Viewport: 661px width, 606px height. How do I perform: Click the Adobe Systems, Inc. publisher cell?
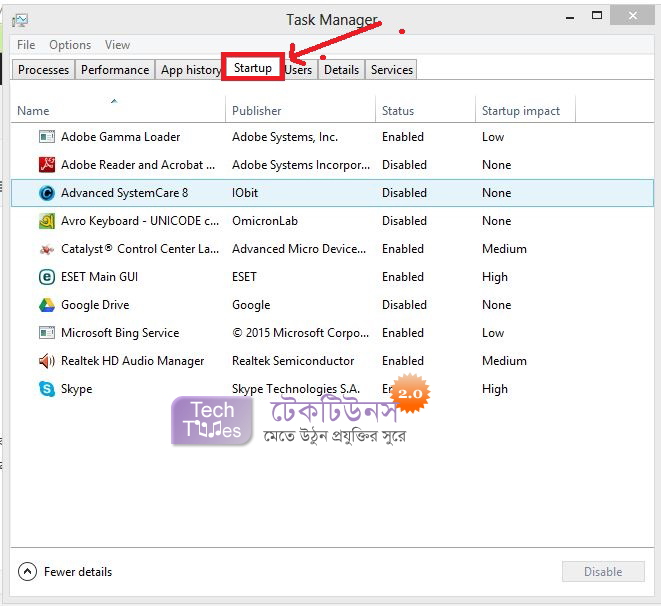(285, 137)
